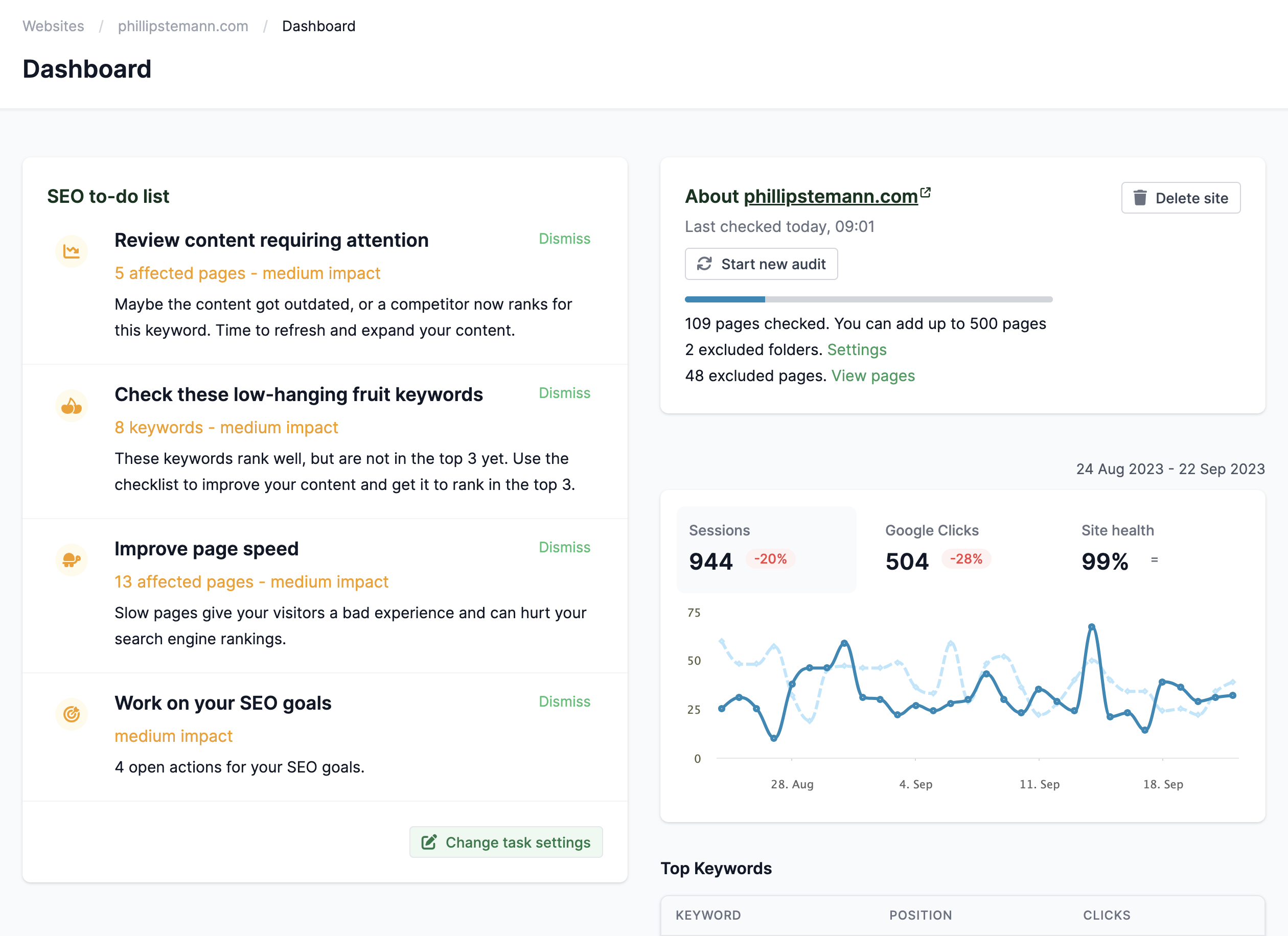Dismiss the Improve page speed task
This screenshot has height=936, width=1288.
tap(564, 547)
